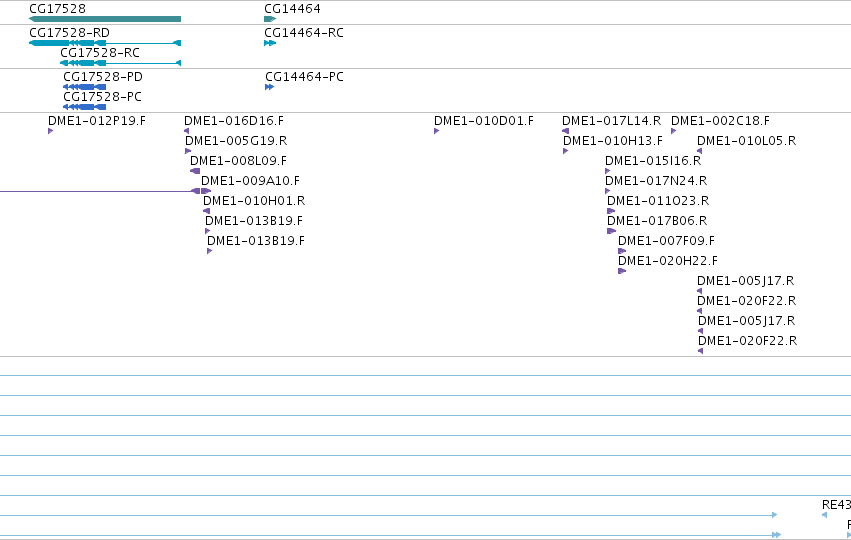
Task: Click the DME1-016D16.F label
Action: [234, 120]
